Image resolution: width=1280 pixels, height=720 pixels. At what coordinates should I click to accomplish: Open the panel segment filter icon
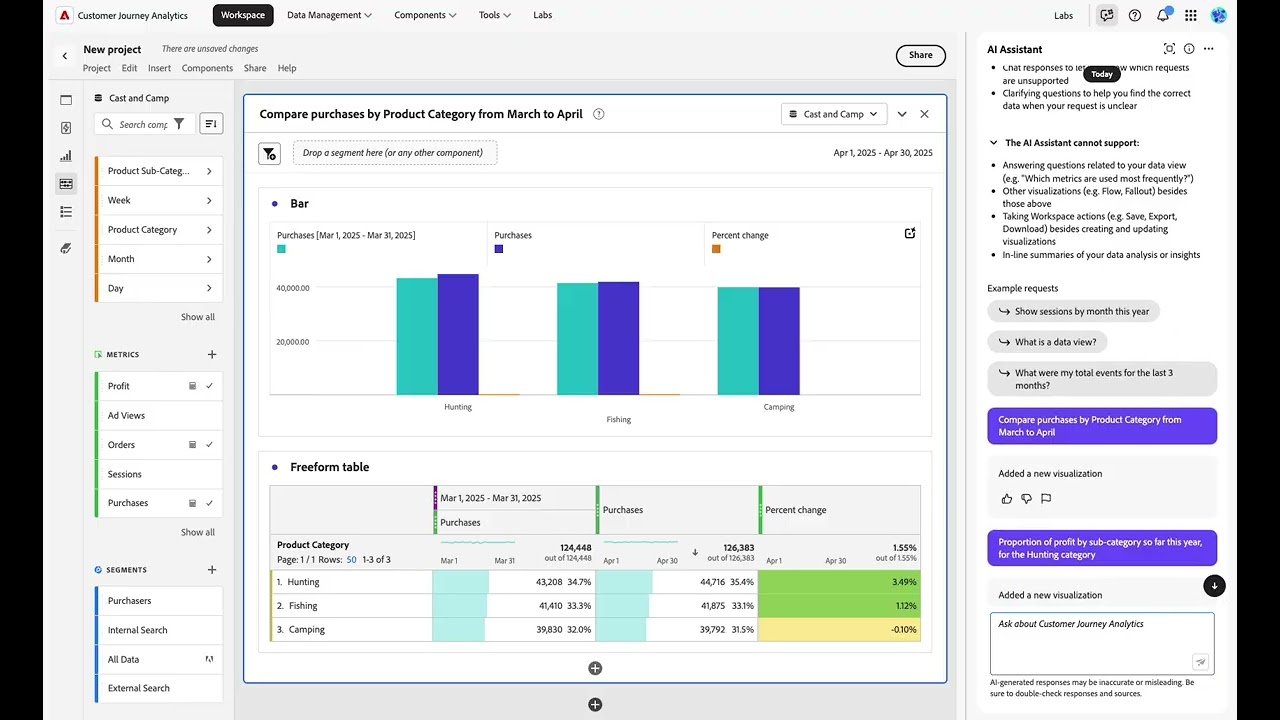(x=269, y=153)
